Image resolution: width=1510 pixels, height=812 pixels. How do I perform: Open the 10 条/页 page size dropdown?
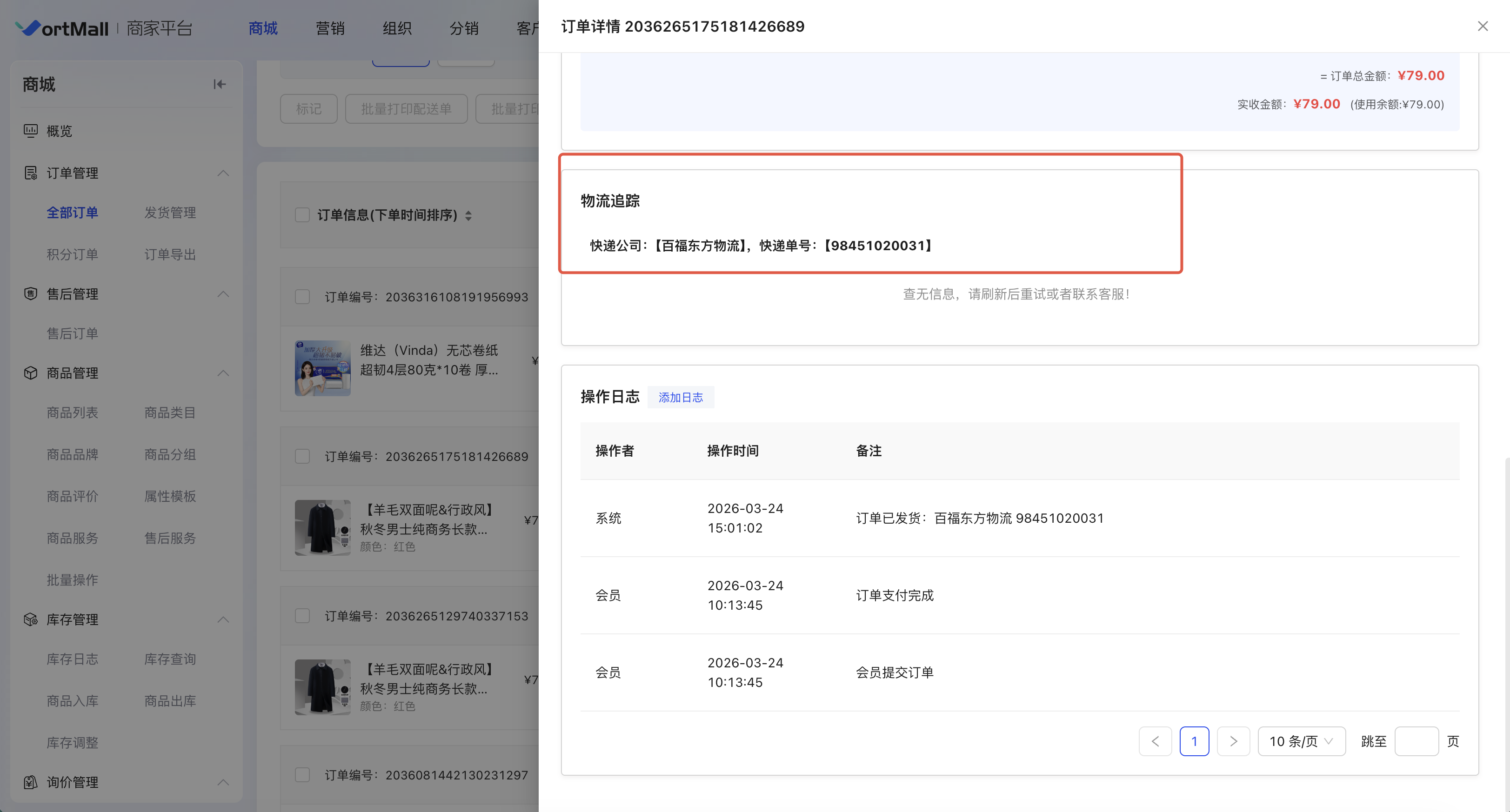1301,741
